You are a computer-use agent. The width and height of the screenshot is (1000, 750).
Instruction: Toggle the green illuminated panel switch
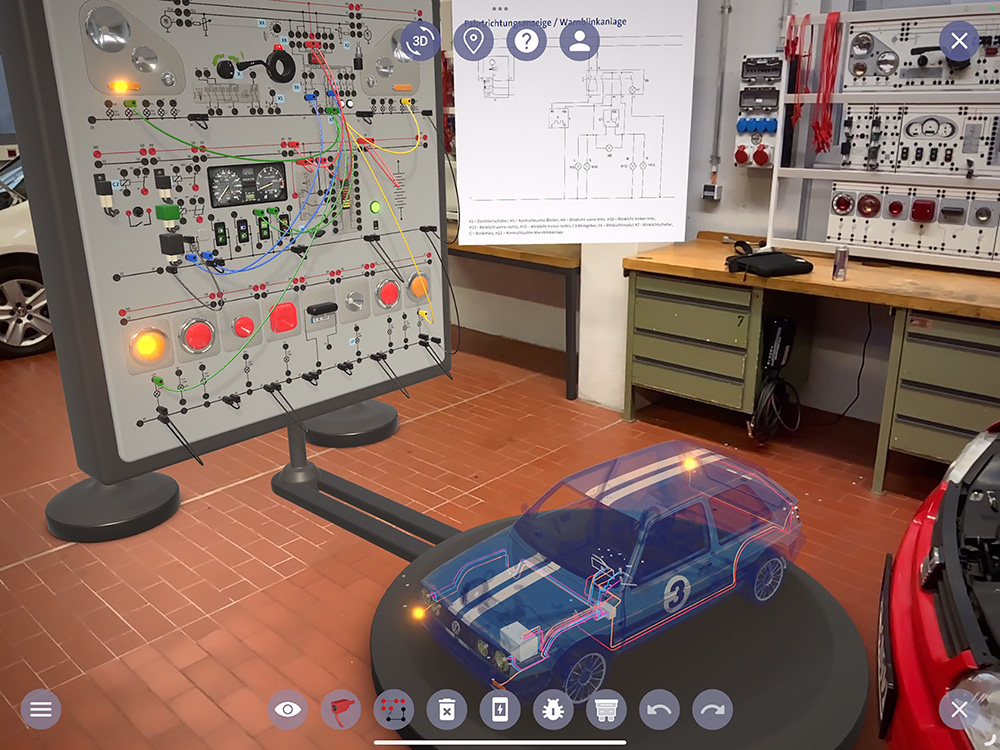point(375,208)
